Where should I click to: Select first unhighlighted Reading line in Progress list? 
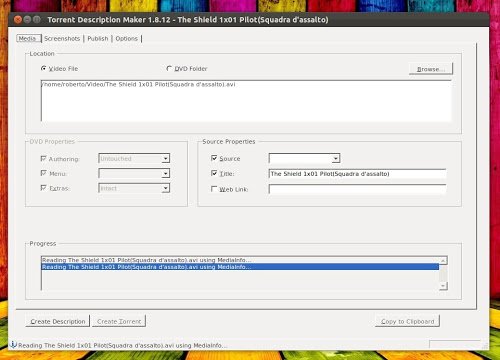pyautogui.click(x=240, y=260)
